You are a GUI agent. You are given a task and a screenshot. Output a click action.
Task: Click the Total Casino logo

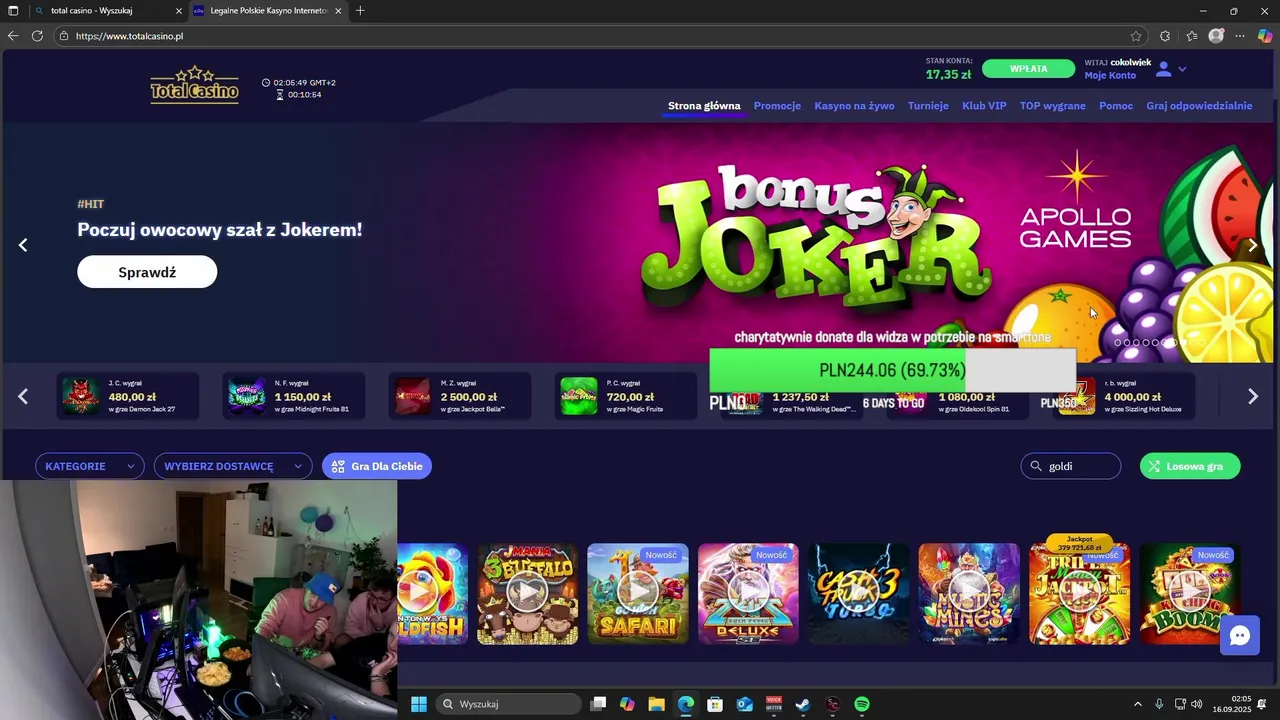pos(195,85)
